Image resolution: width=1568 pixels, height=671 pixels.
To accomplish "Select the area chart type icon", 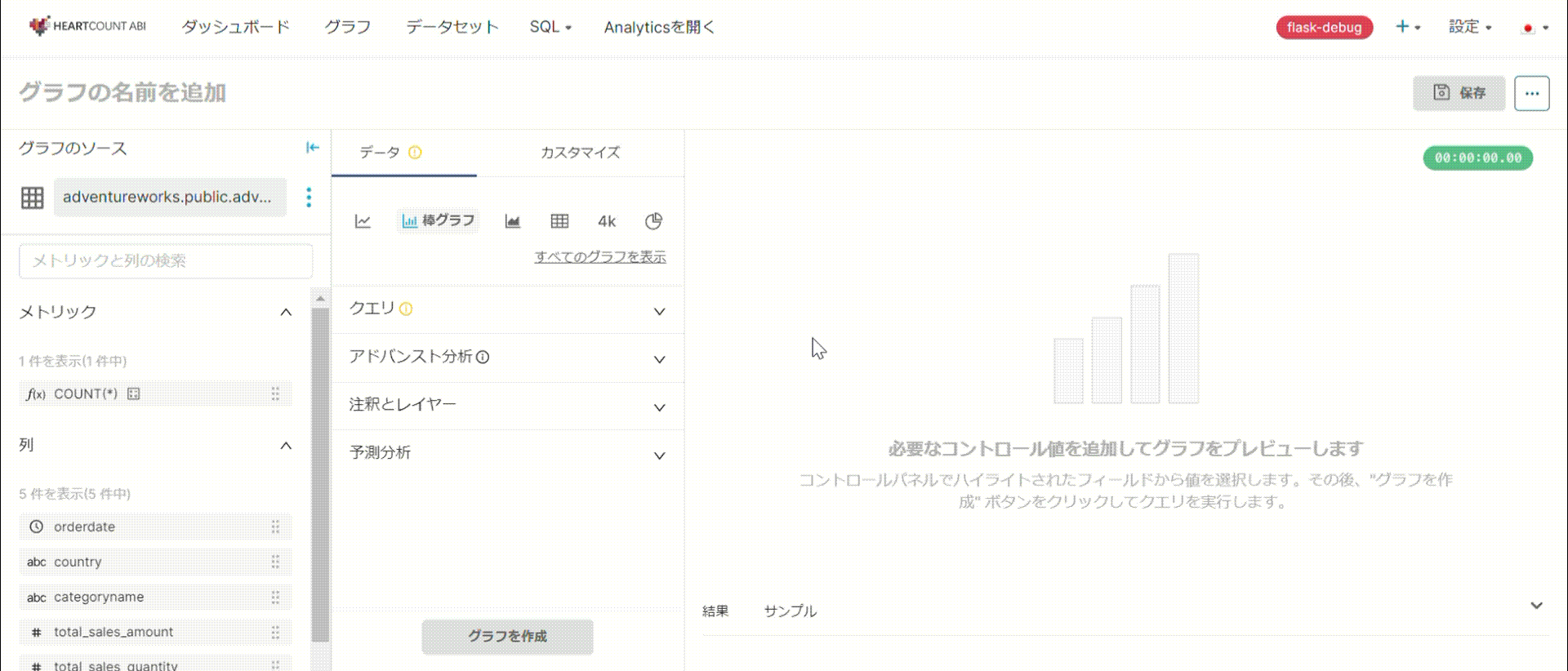I will click(513, 221).
